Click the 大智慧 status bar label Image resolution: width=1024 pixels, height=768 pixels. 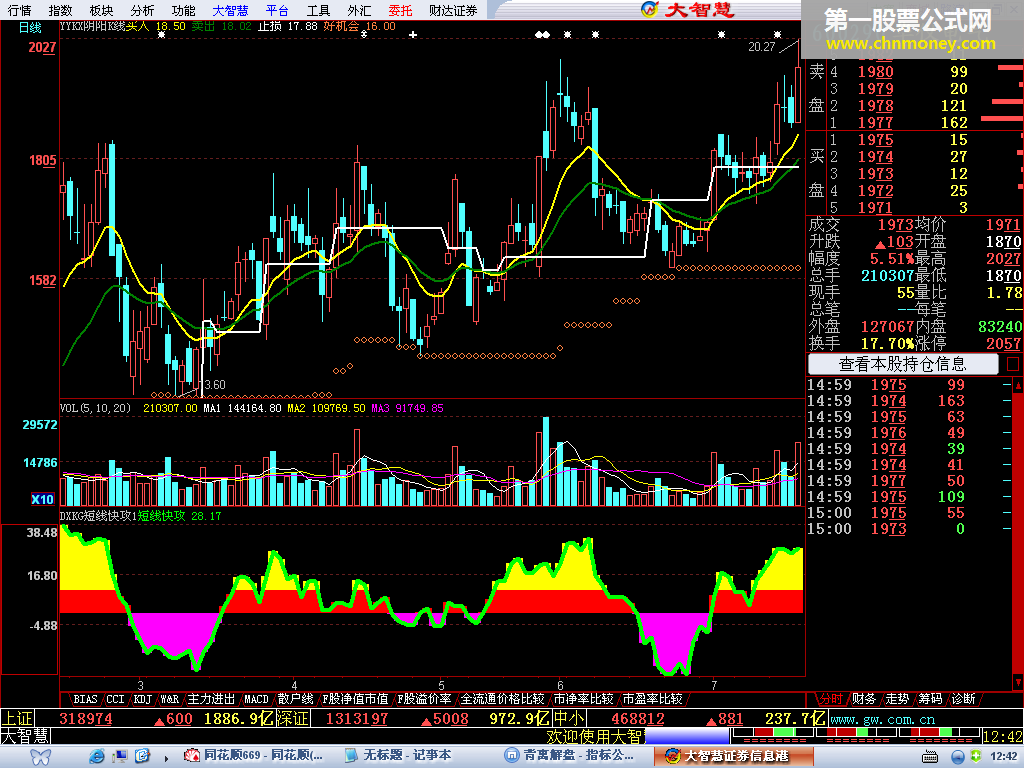(25, 737)
